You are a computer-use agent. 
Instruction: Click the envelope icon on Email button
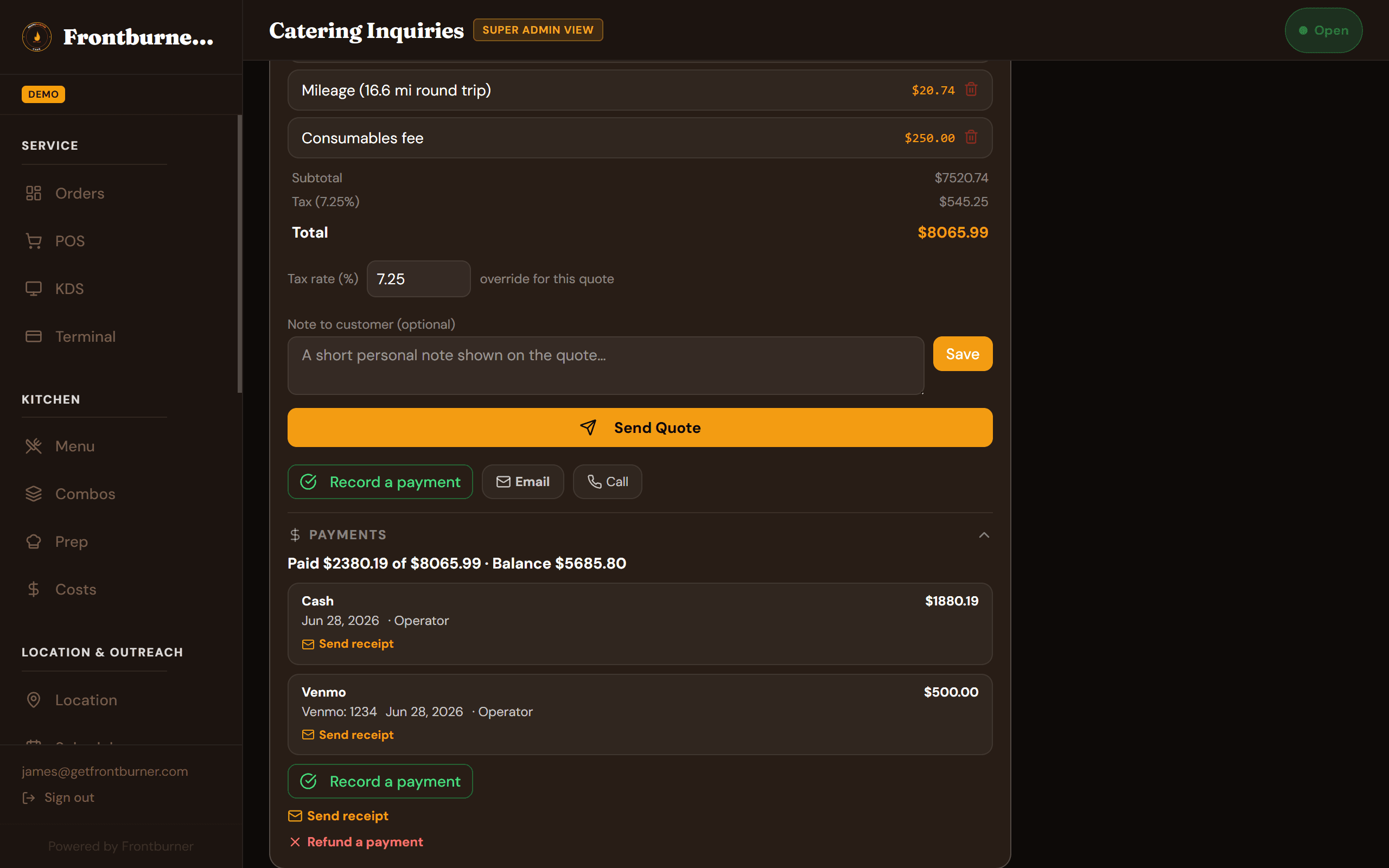[504, 482]
